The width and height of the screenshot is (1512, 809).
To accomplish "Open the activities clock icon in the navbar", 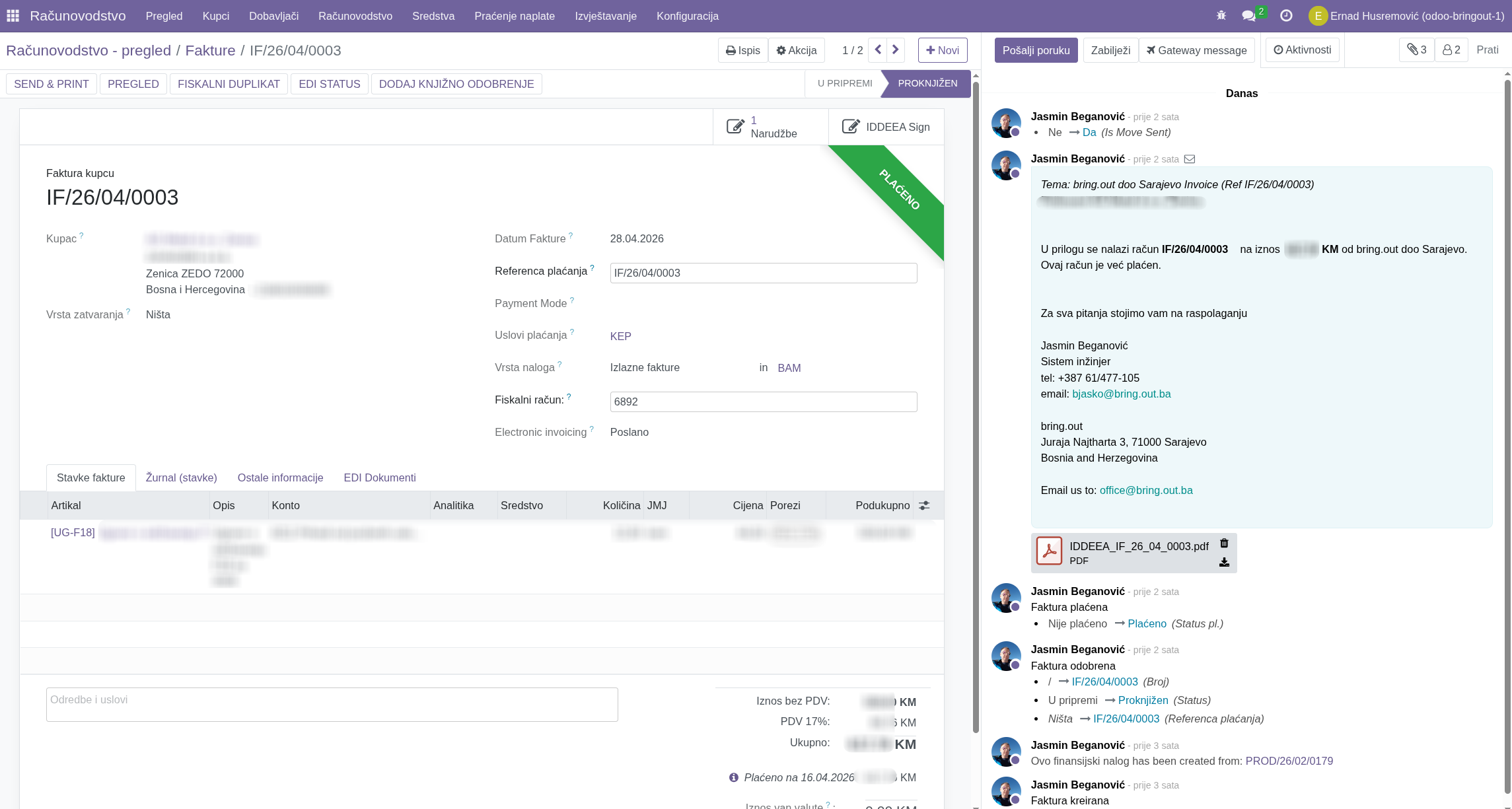I will [1286, 16].
